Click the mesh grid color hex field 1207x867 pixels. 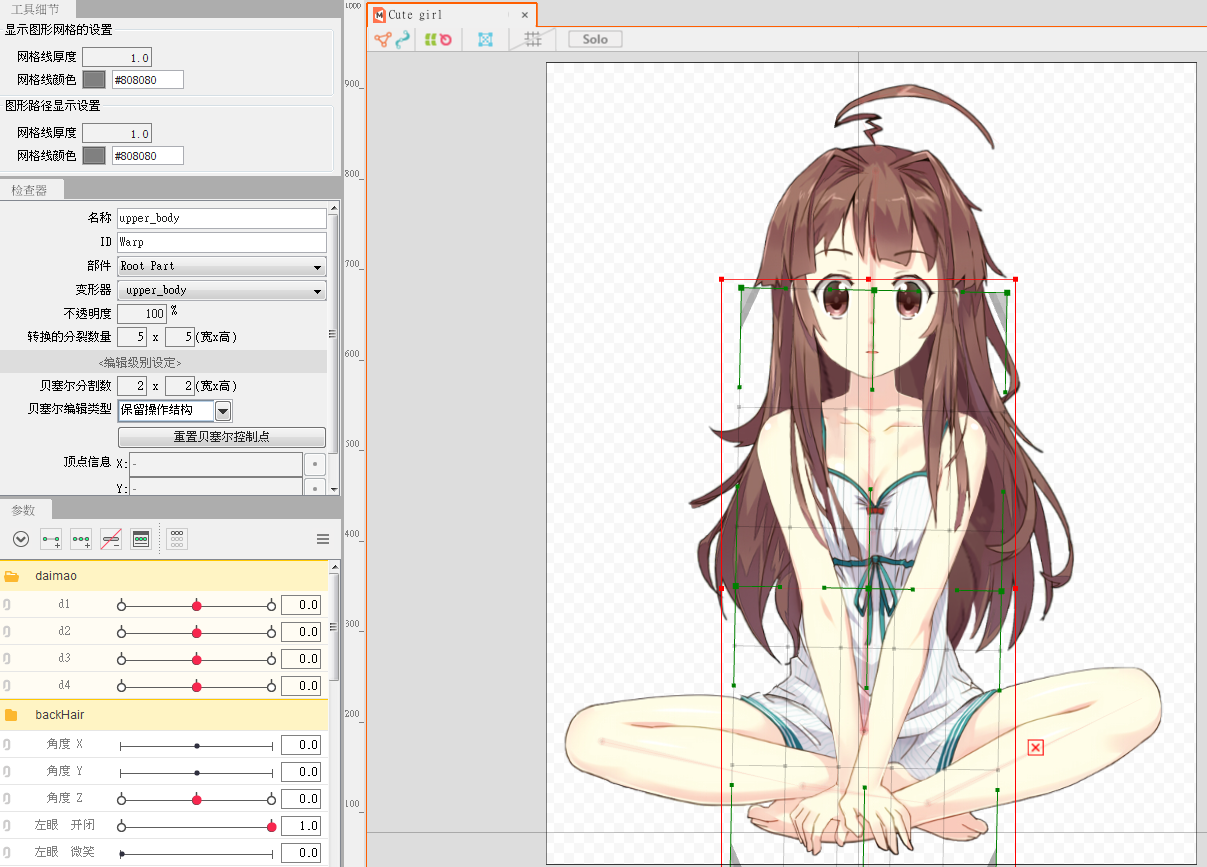click(x=148, y=80)
